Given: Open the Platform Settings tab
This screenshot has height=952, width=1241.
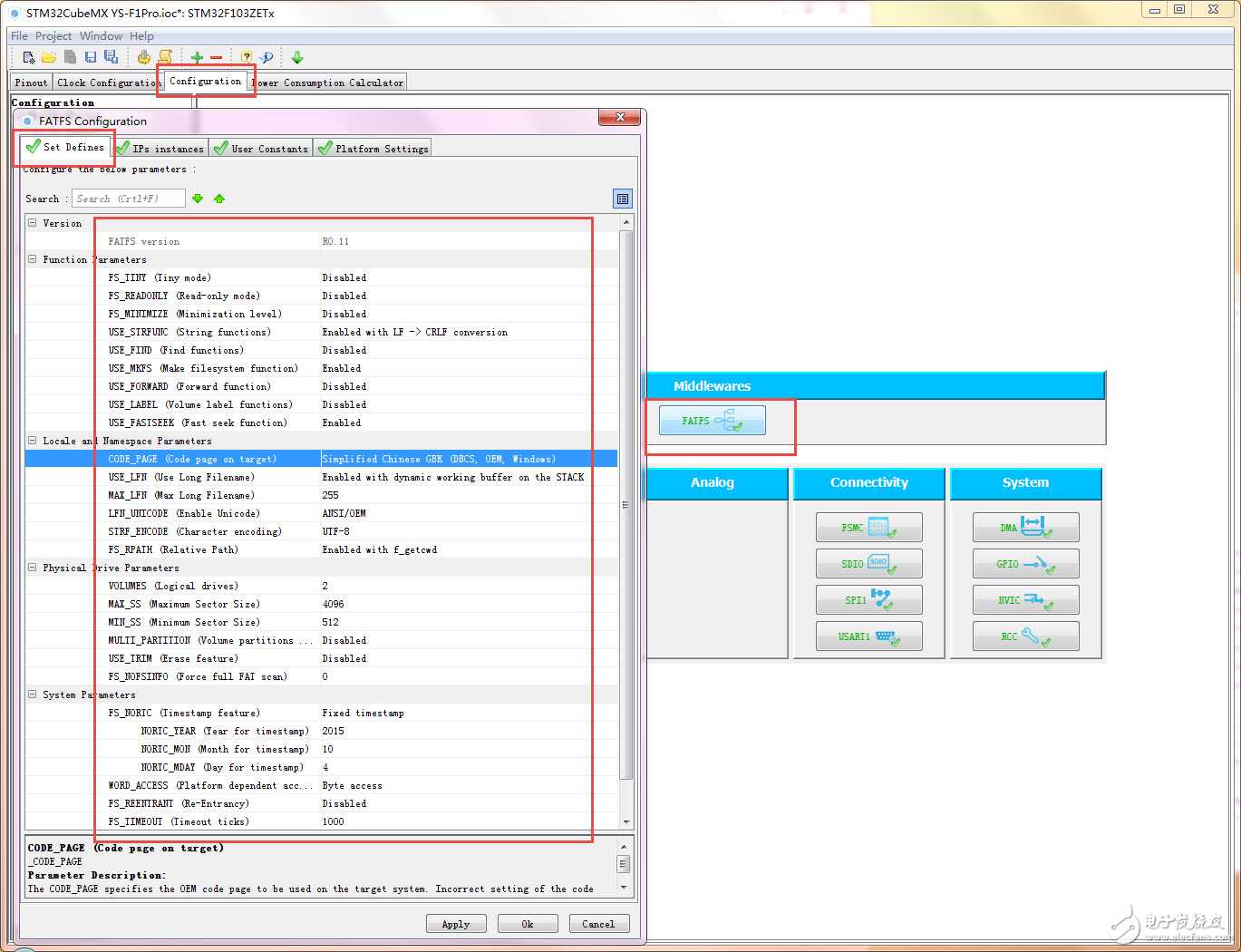Looking at the screenshot, I should pyautogui.click(x=373, y=149).
